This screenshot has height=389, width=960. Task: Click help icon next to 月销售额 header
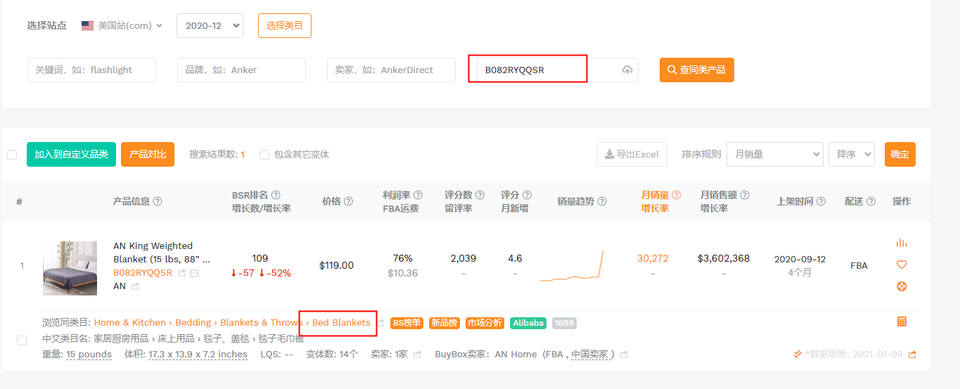coord(744,195)
